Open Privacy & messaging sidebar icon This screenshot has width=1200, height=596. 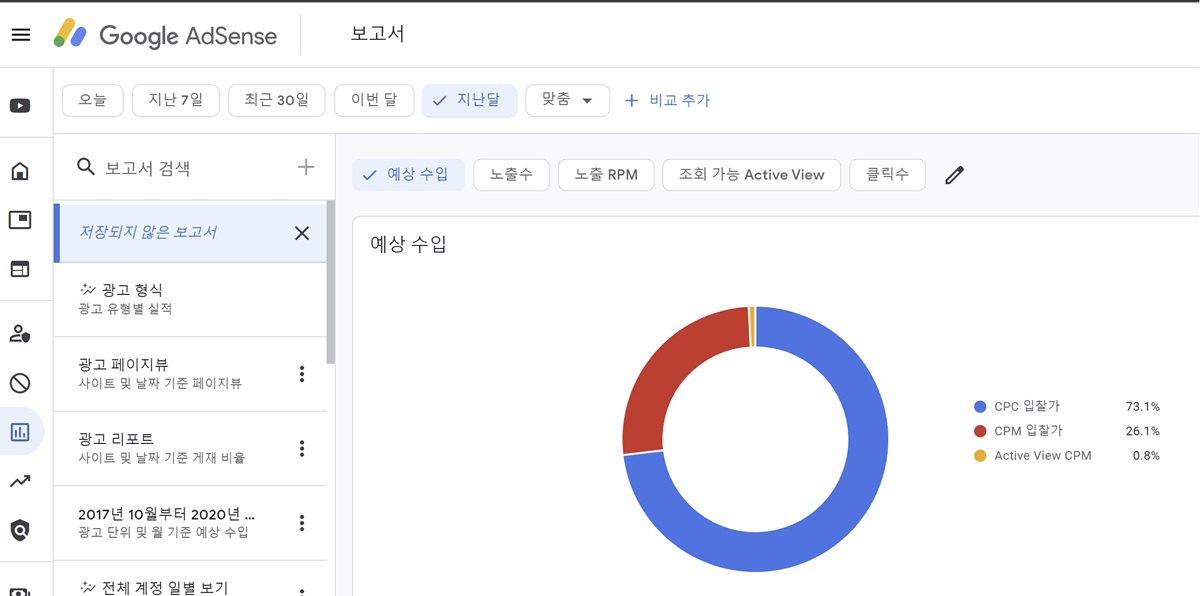pyautogui.click(x=20, y=334)
